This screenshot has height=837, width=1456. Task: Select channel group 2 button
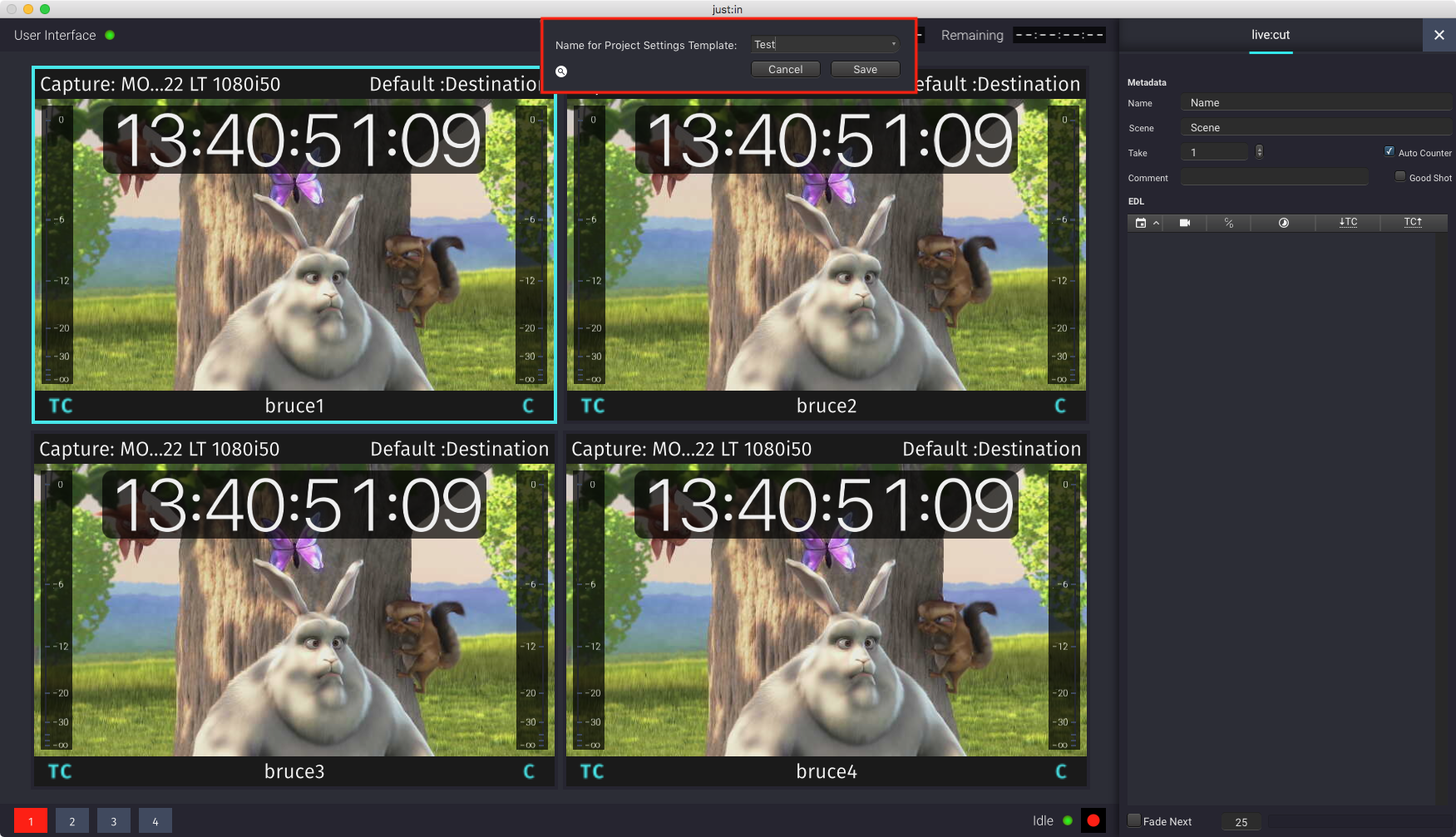tap(72, 821)
